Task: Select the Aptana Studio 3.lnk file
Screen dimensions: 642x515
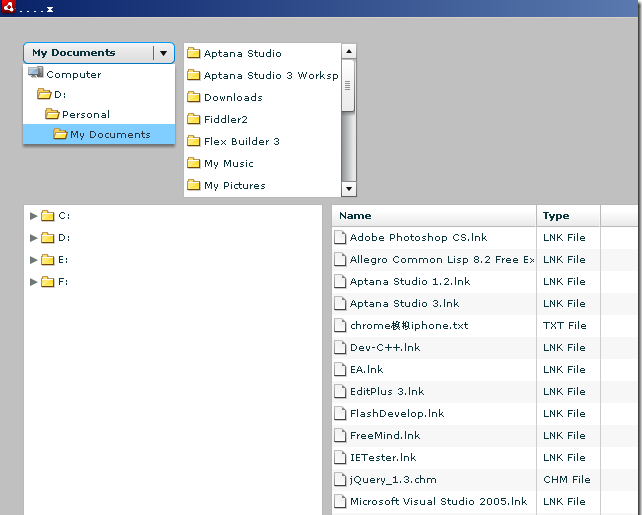Action: [405, 304]
